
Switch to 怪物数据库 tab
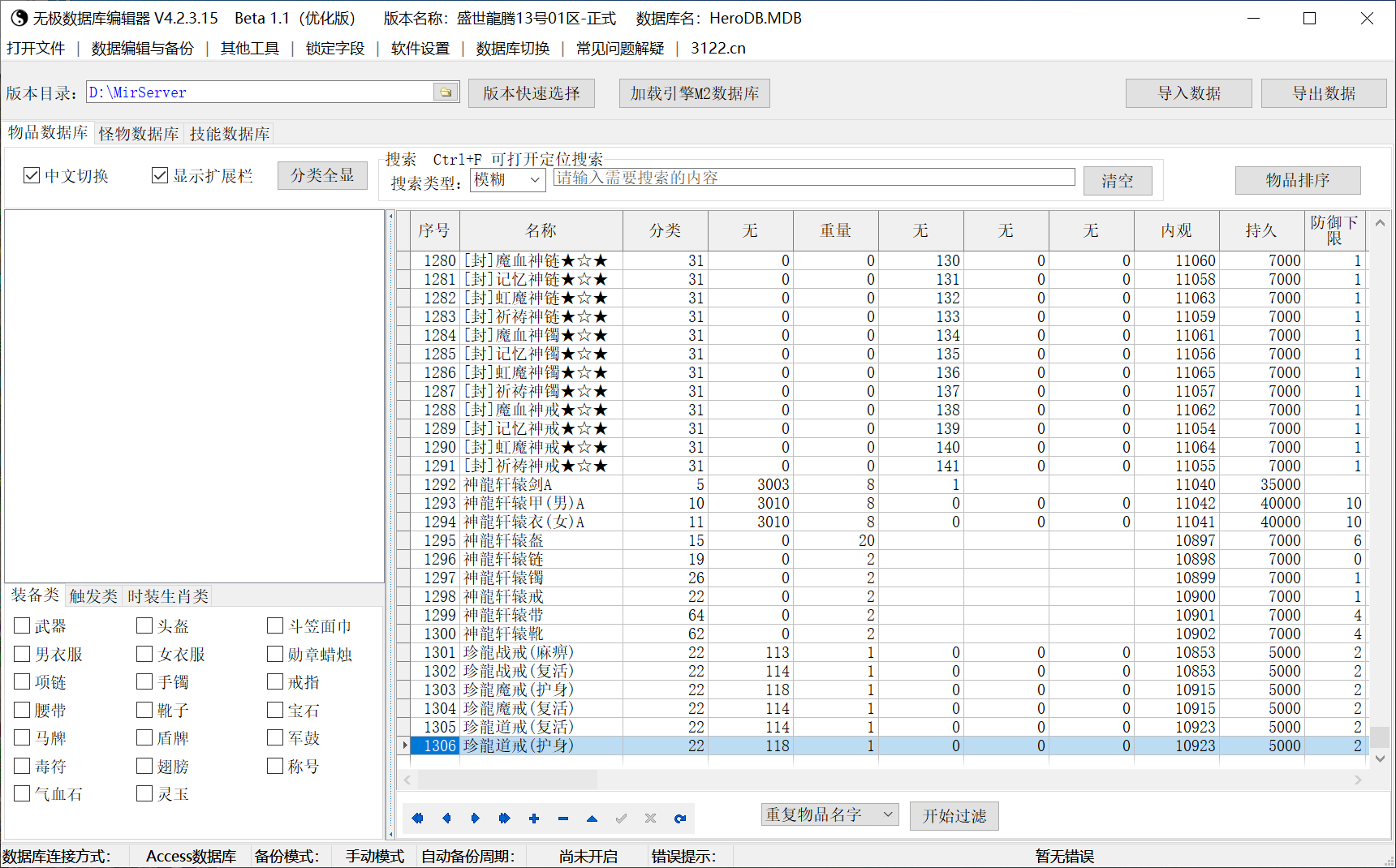[138, 133]
